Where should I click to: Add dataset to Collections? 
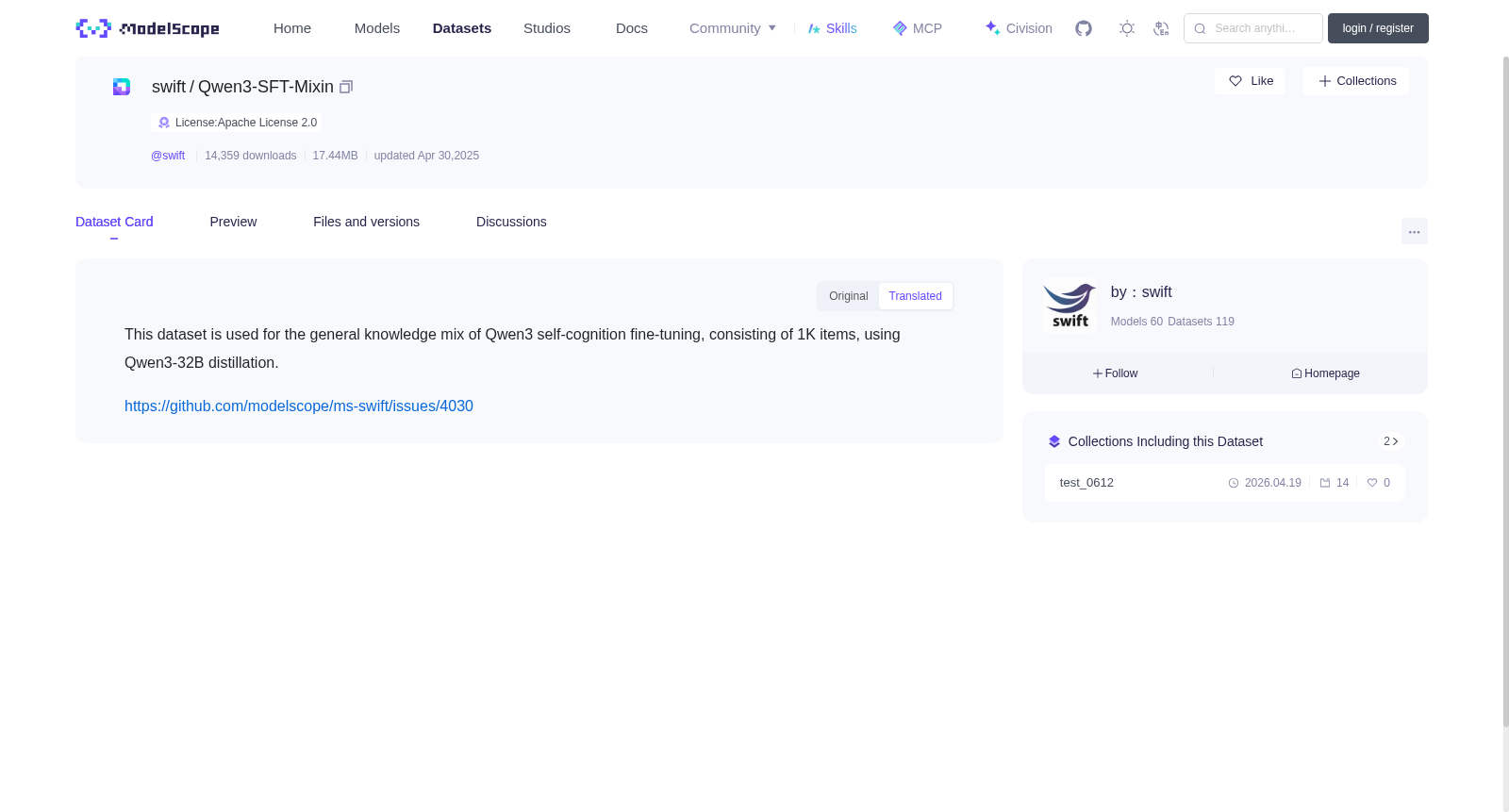[x=1356, y=81]
